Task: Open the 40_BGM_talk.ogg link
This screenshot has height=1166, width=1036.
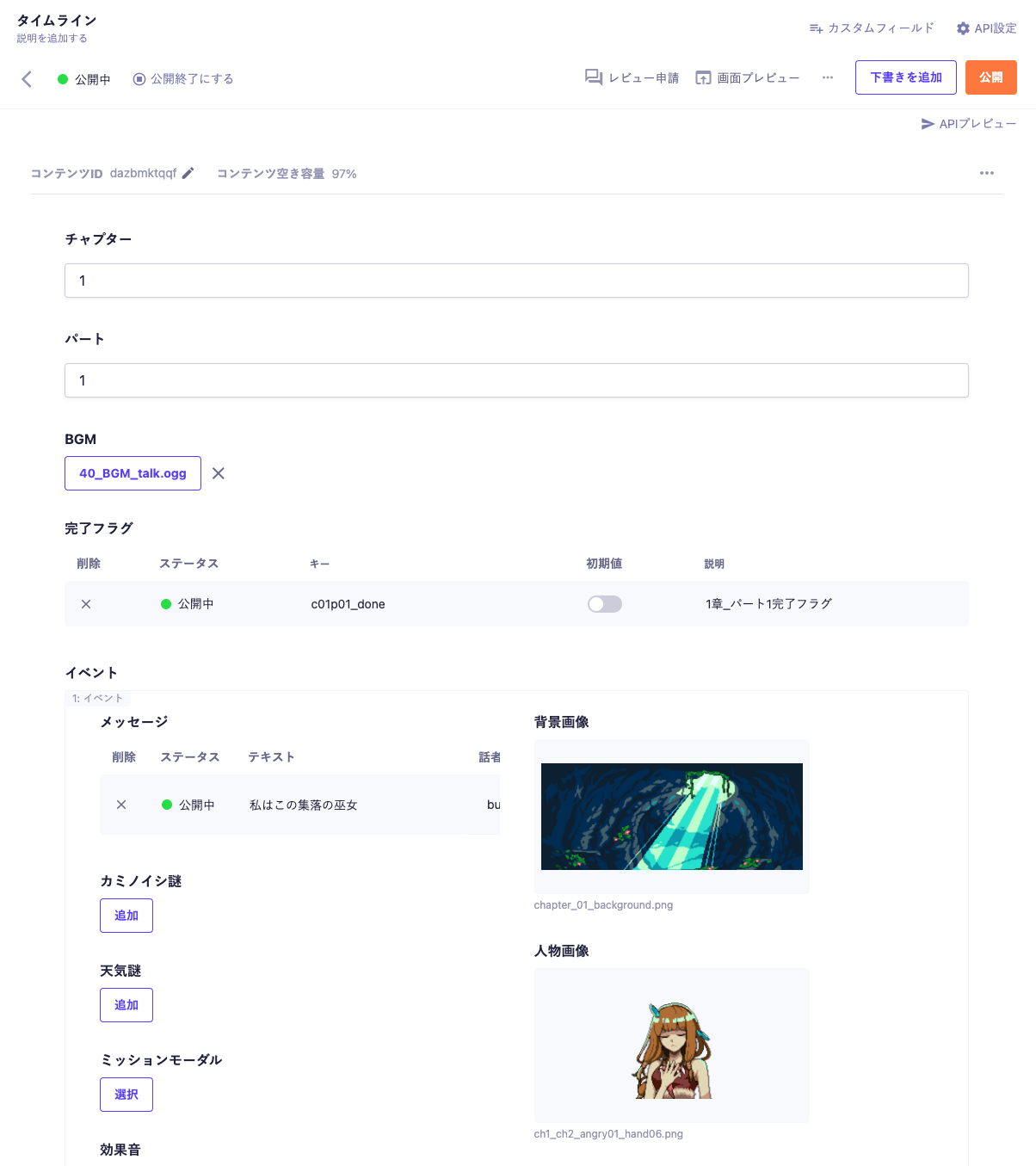Action: pyautogui.click(x=133, y=472)
